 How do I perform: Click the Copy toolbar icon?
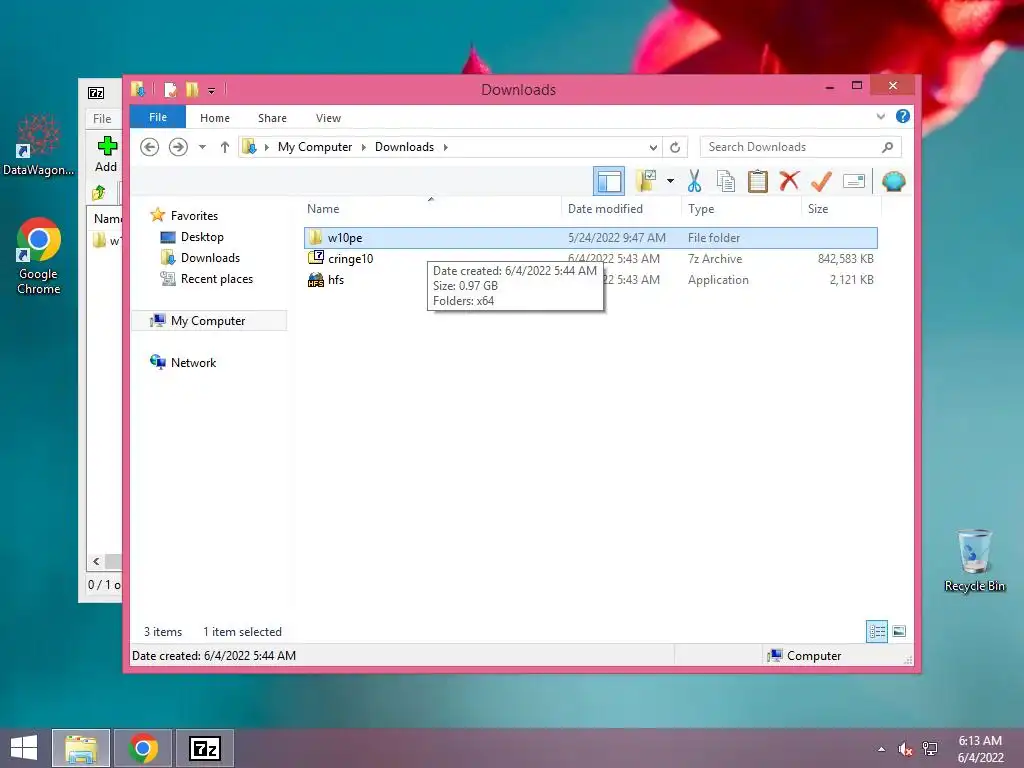pyautogui.click(x=726, y=181)
